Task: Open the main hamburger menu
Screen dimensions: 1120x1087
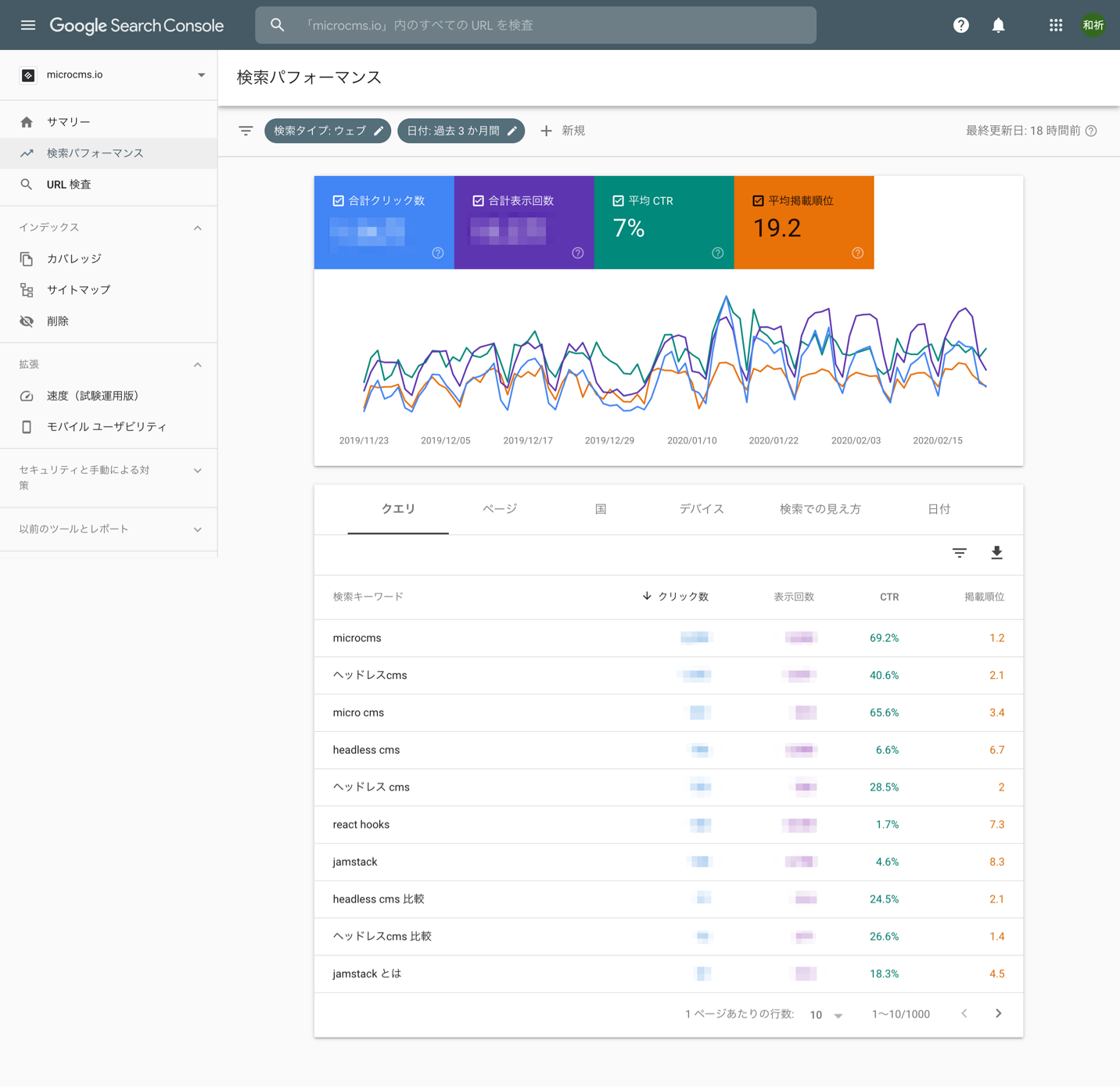Action: (x=28, y=25)
